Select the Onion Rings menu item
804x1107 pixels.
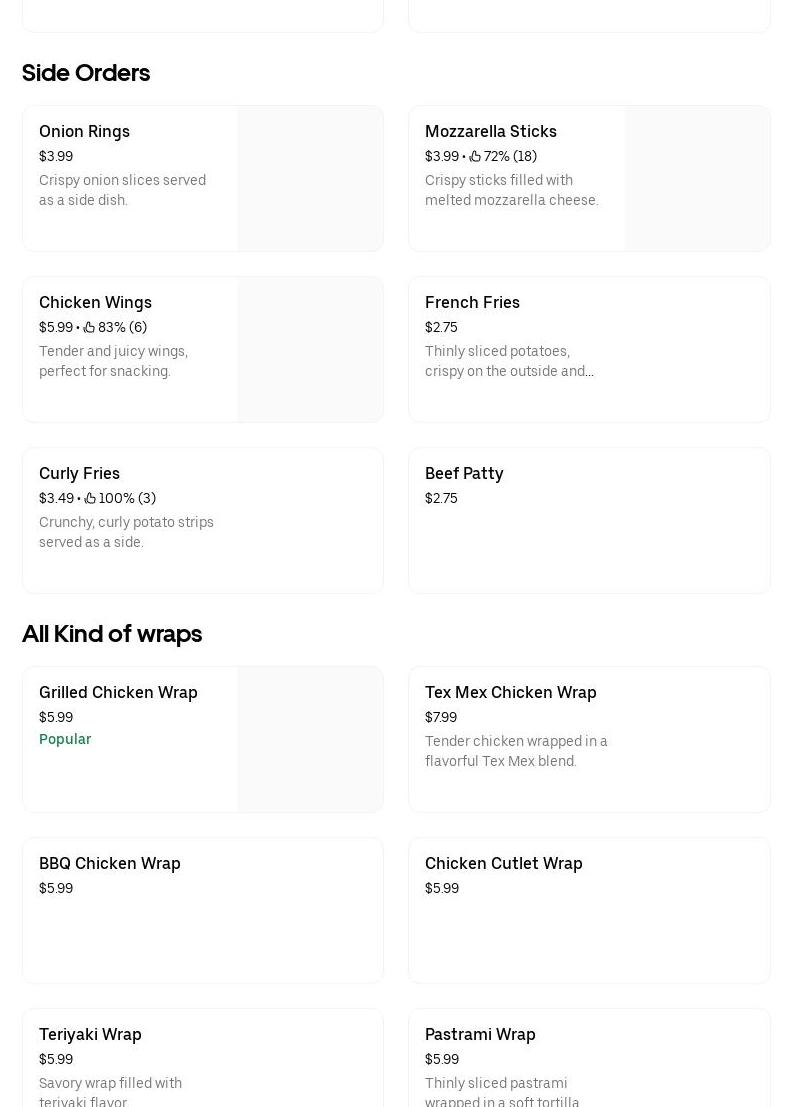(130, 178)
